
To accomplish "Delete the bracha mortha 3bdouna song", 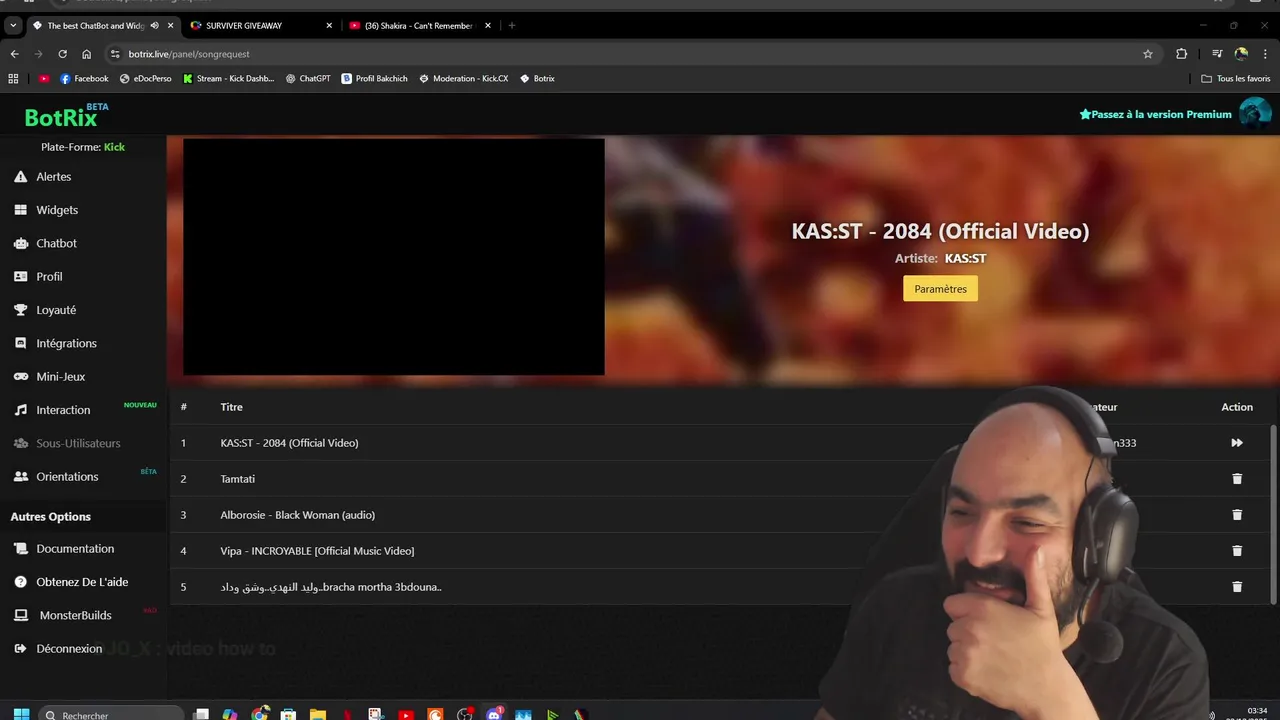I will 1237,587.
